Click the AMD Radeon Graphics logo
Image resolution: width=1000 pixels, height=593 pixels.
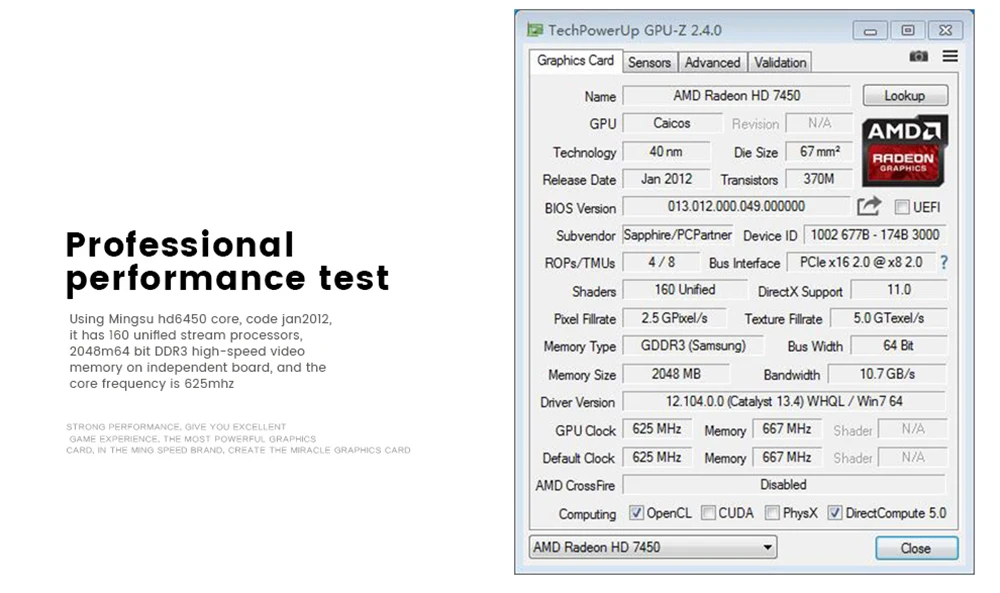click(x=904, y=151)
